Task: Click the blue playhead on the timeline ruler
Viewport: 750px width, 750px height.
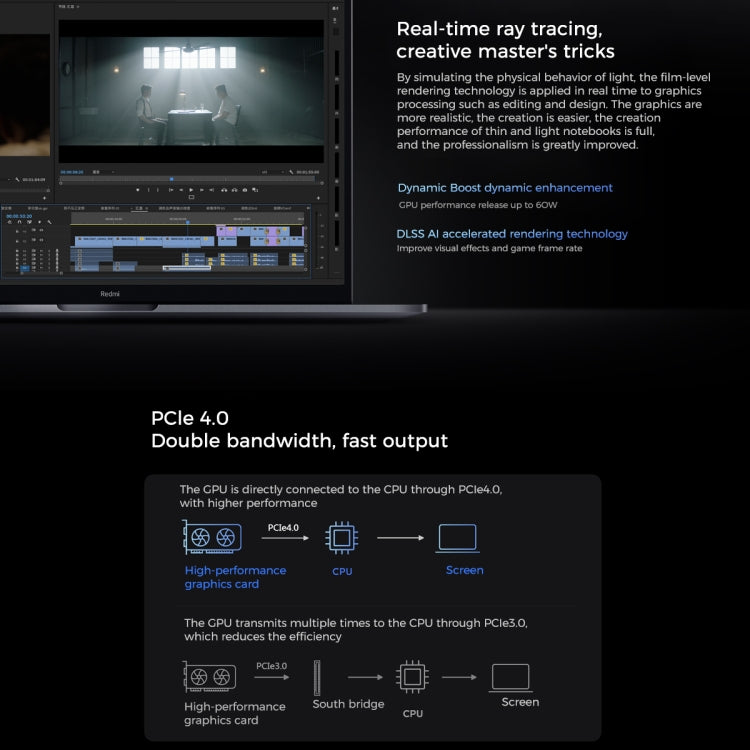Action: click(190, 222)
